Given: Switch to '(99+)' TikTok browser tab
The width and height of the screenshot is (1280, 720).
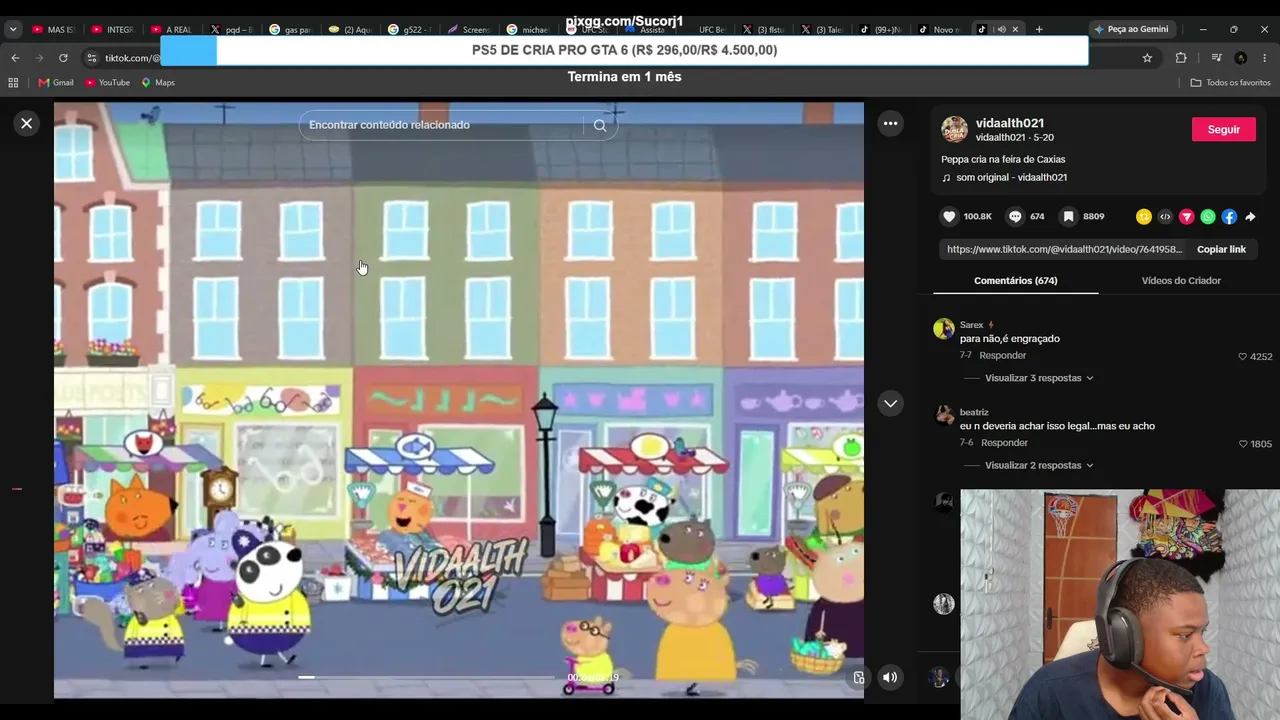Looking at the screenshot, I should coord(882,29).
